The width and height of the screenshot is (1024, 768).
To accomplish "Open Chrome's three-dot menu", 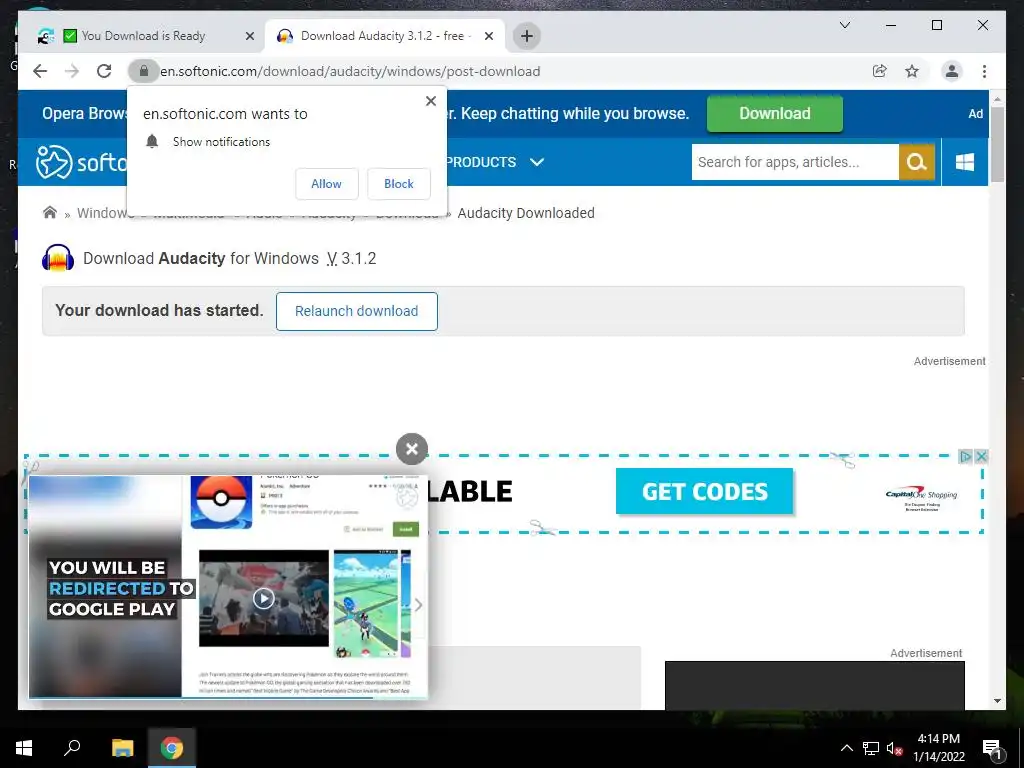I will pyautogui.click(x=984, y=71).
